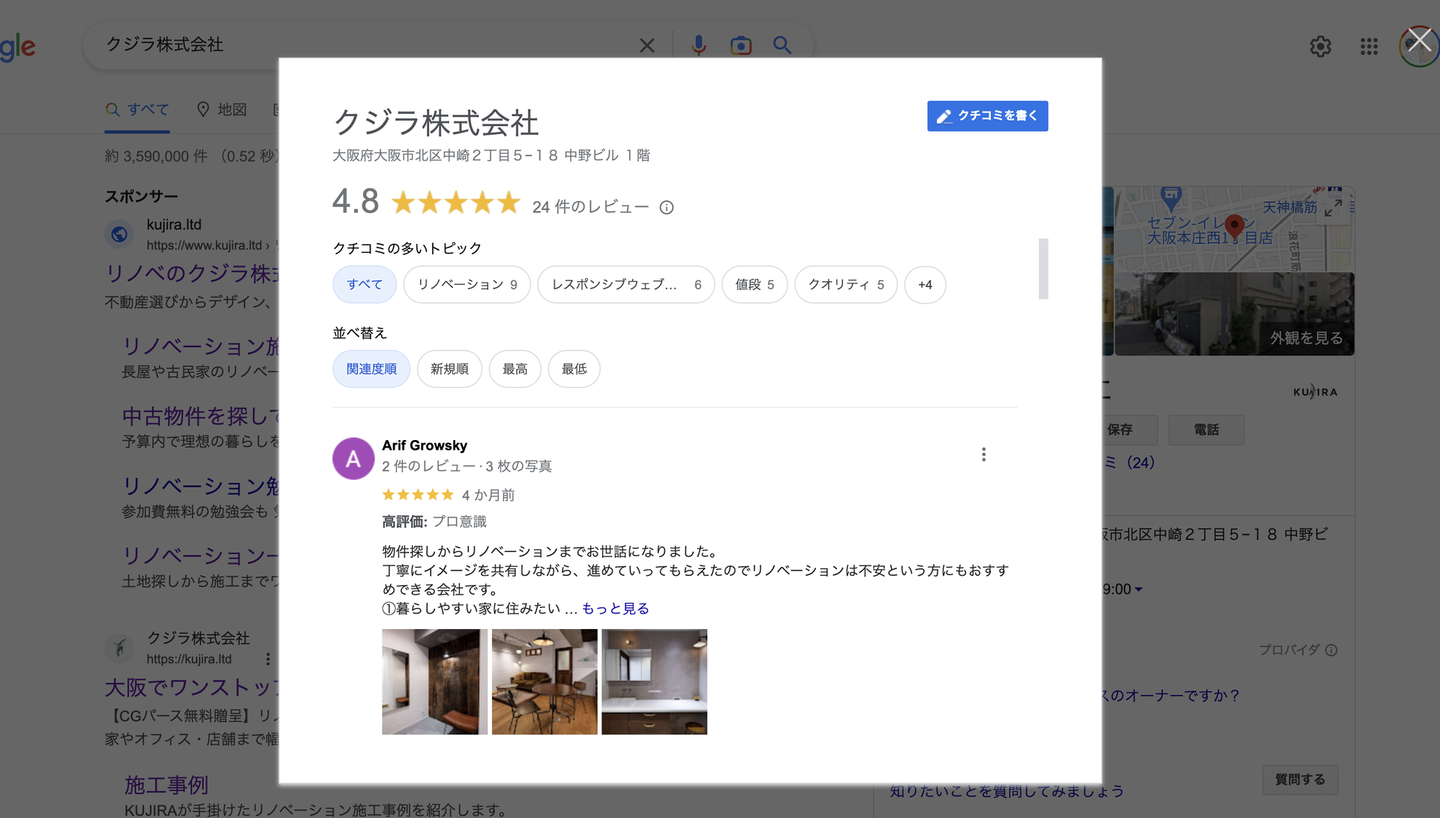The width and height of the screenshot is (1440, 818).
Task: Clear the search box with the X icon
Action: 647,45
